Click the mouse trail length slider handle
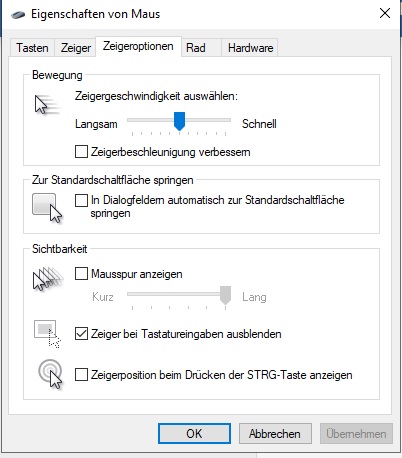Image resolution: width=402 pixels, height=458 pixels. click(x=226, y=295)
